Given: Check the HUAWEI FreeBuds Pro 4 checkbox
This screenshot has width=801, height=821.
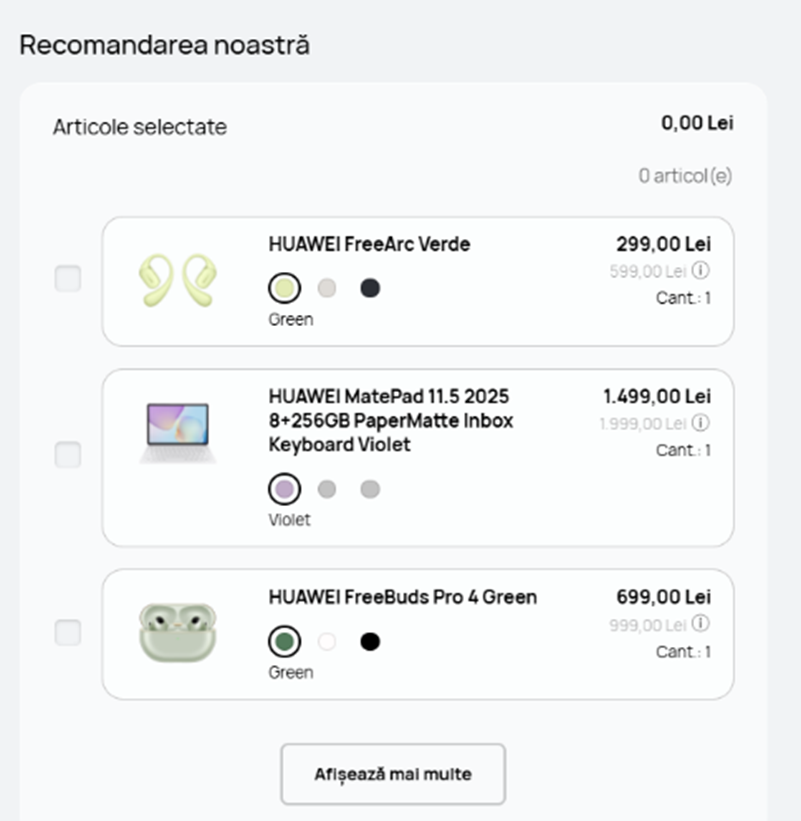Looking at the screenshot, I should (x=68, y=633).
